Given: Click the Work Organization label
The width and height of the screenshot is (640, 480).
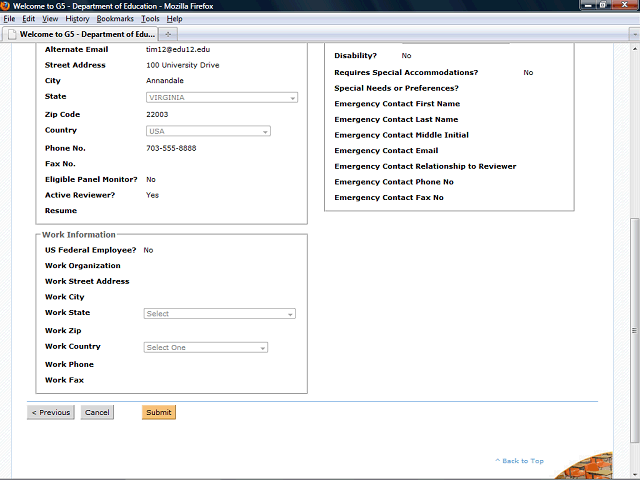Looking at the screenshot, I should pos(82,266).
